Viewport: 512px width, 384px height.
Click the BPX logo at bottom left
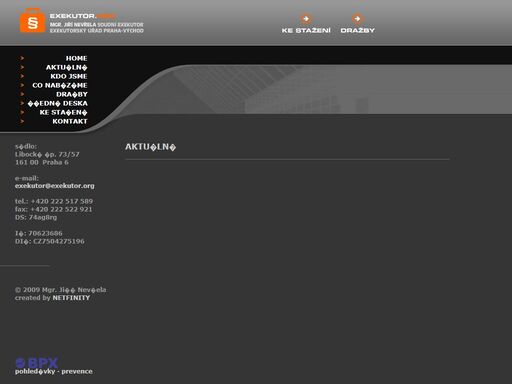pos(37,363)
